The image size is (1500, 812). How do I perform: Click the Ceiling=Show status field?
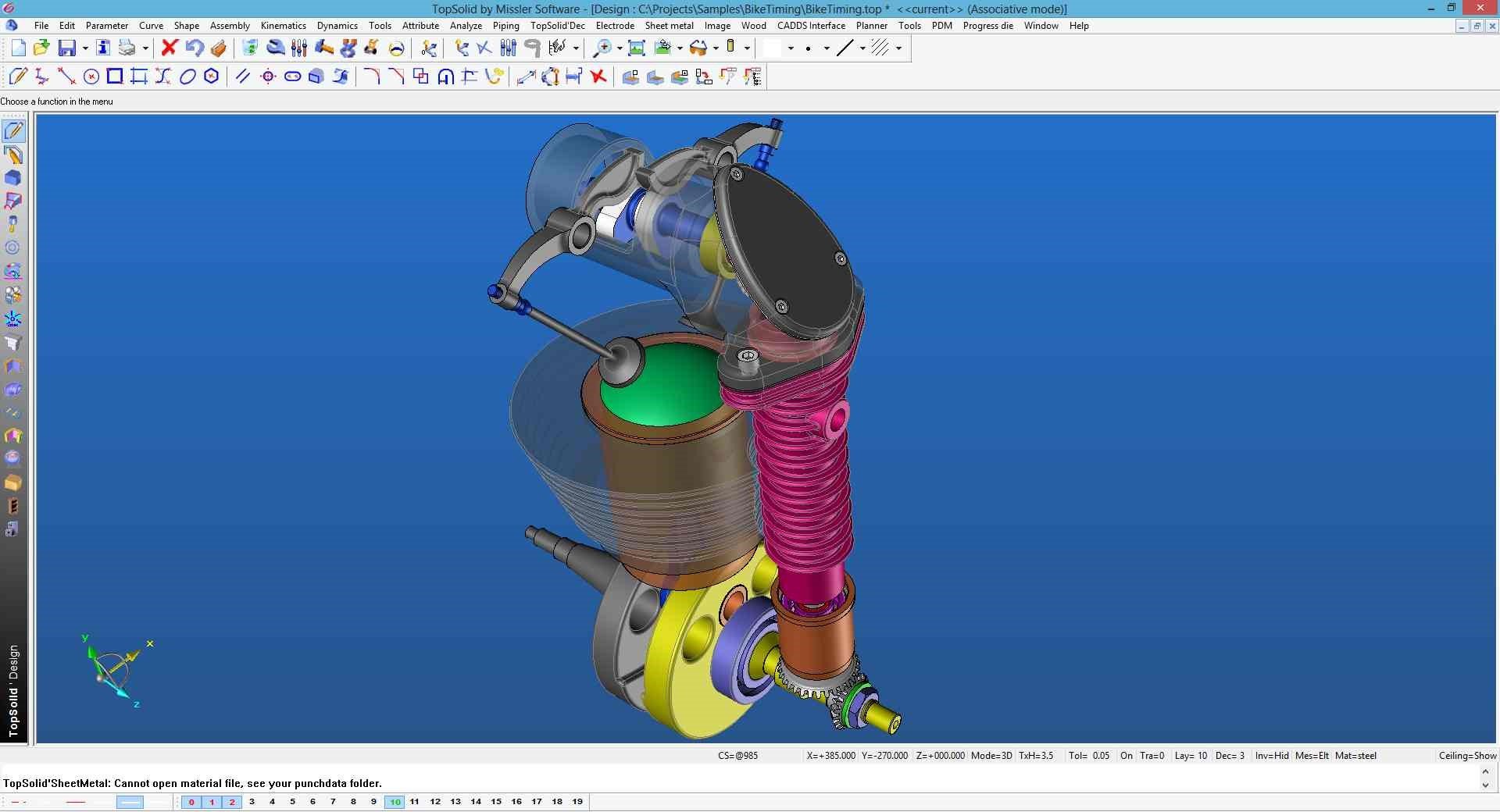pos(1467,756)
